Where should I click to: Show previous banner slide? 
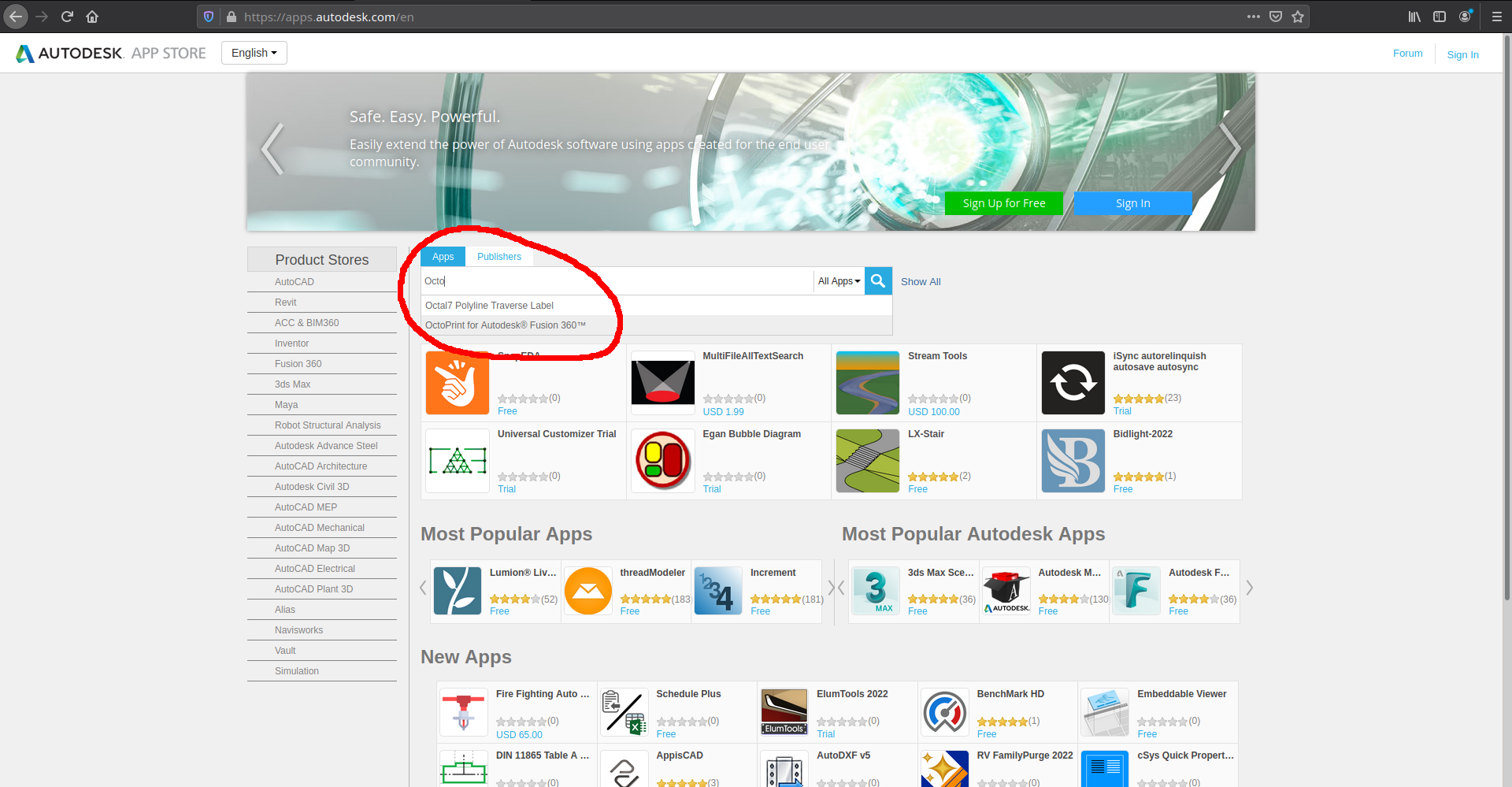click(272, 149)
